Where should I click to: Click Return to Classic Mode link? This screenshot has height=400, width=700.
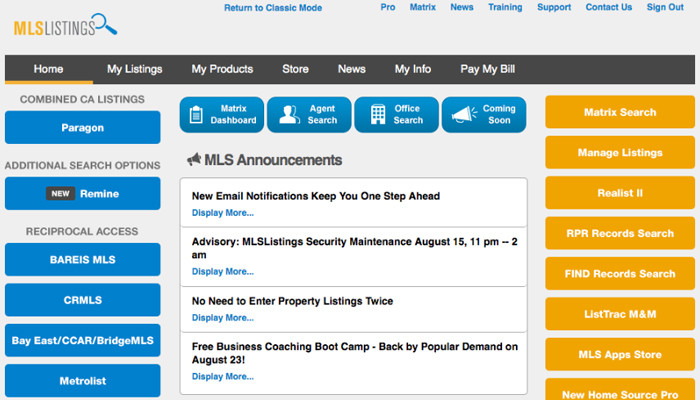pos(273,8)
